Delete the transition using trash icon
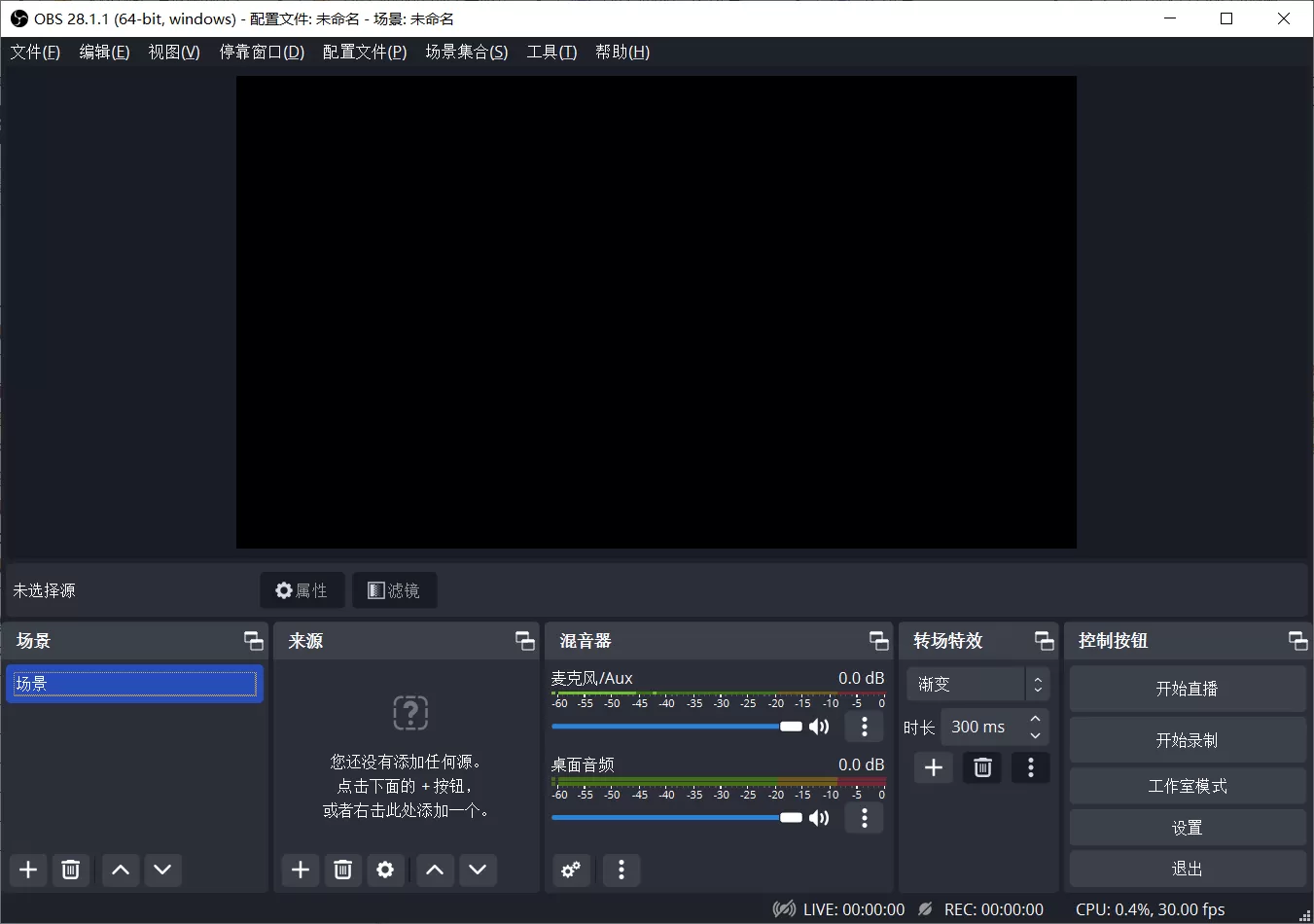This screenshot has width=1314, height=924. coord(981,767)
